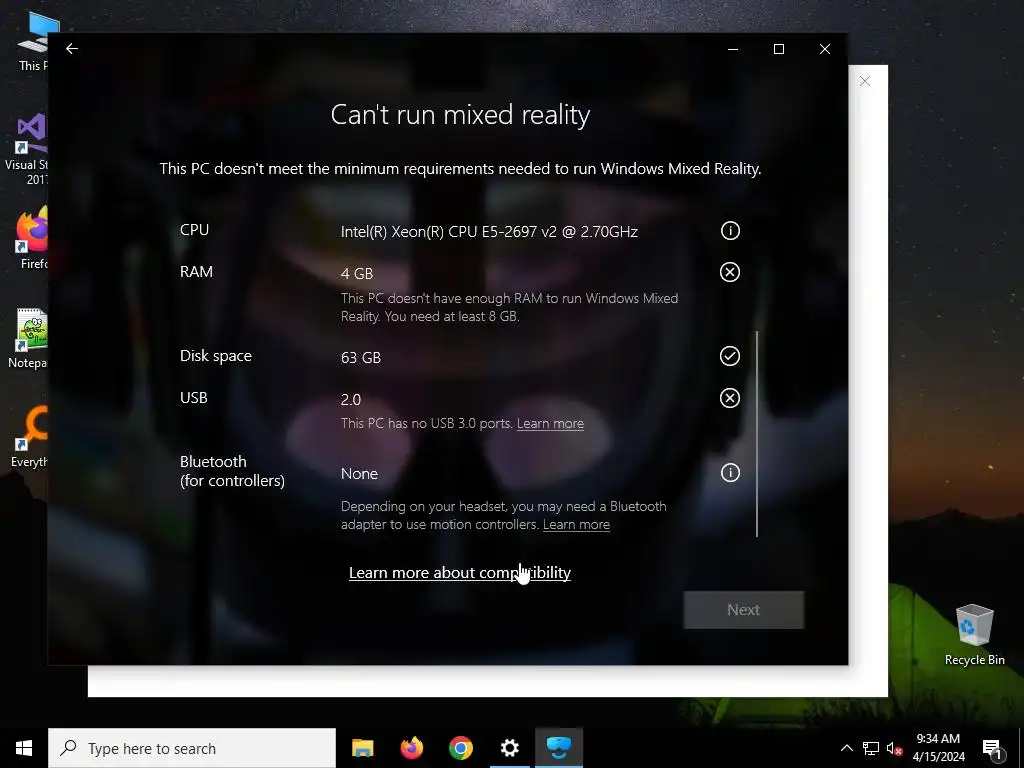Click the Disk space checkmark icon

730,356
